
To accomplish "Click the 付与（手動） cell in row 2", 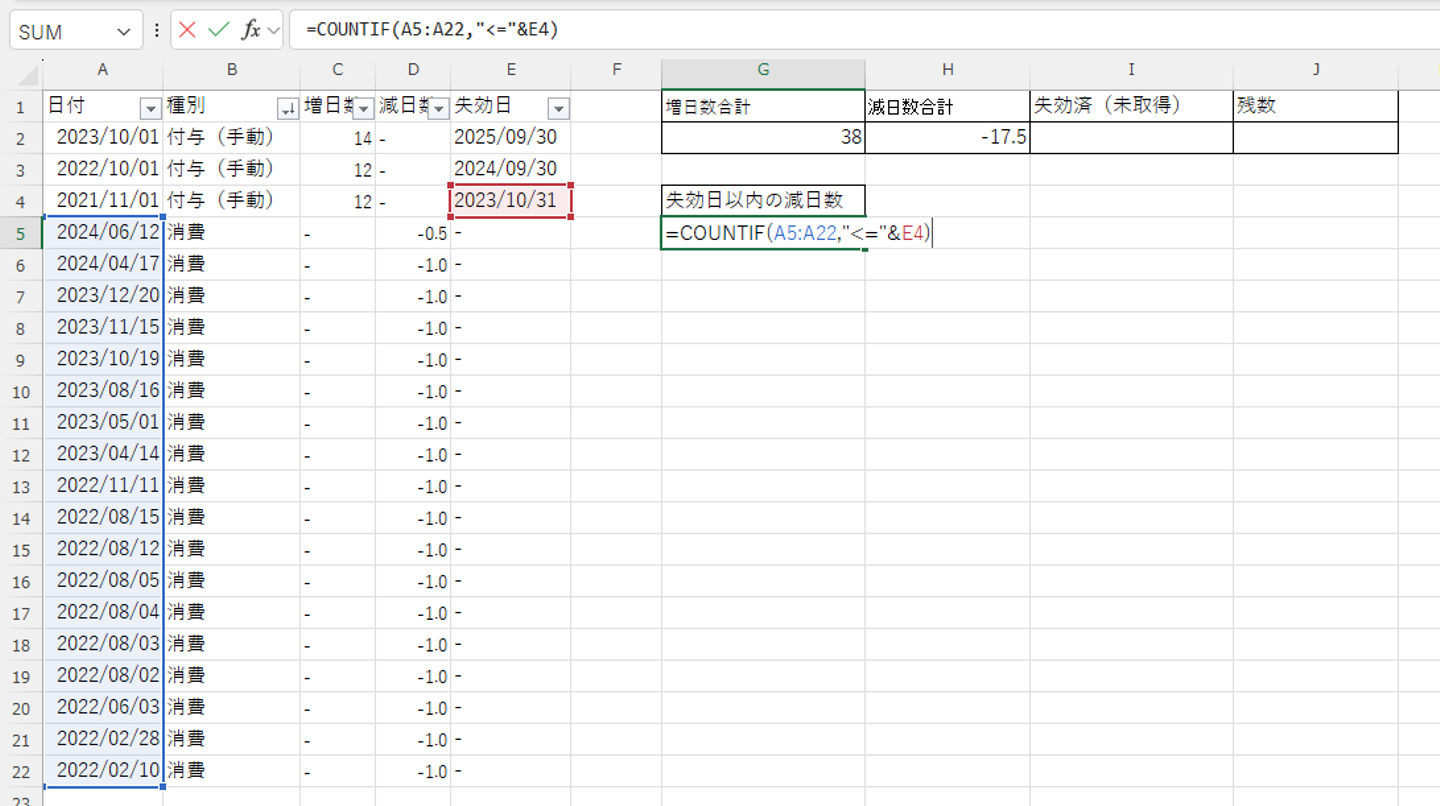I will click(232, 138).
